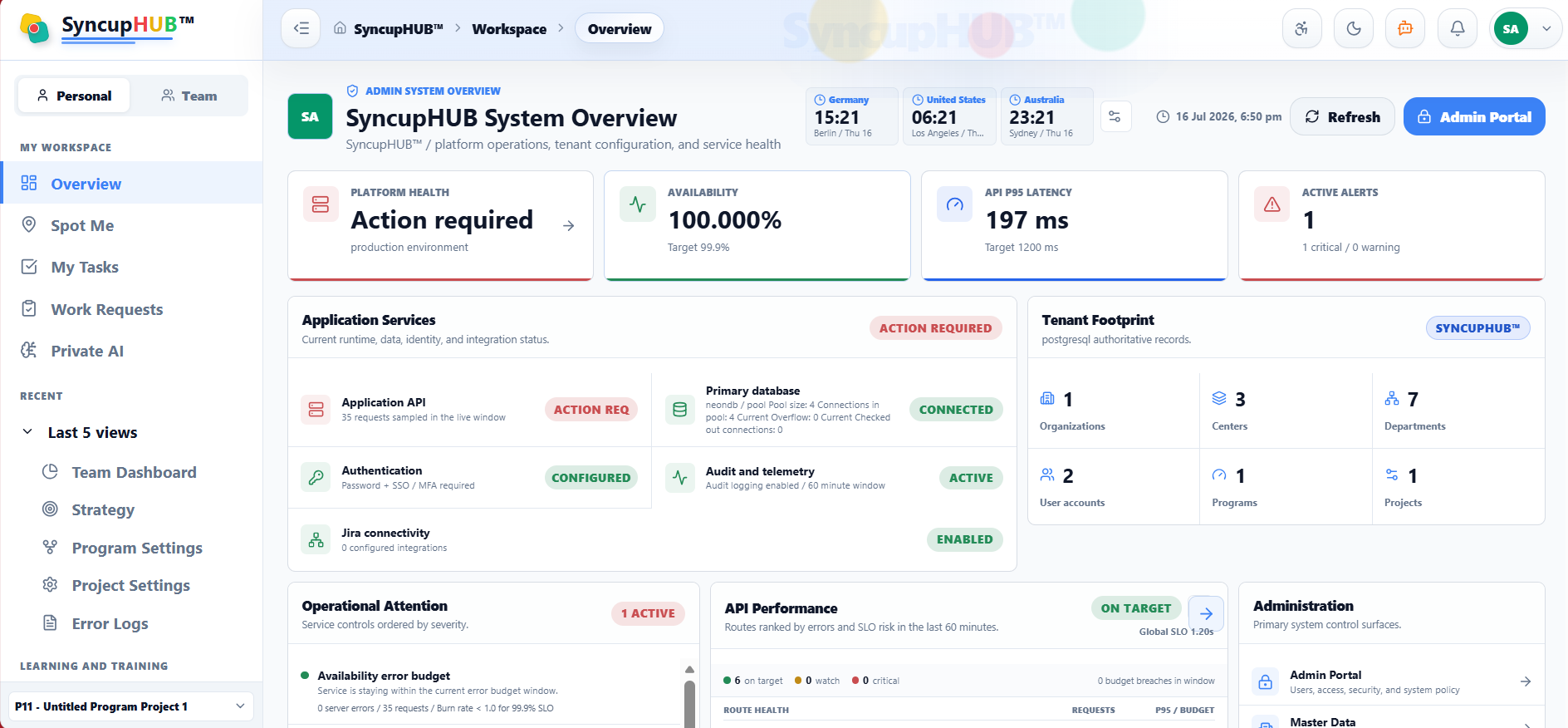The width and height of the screenshot is (1568, 728).
Task: Open My Tasks in the sidebar
Action: 131,267
